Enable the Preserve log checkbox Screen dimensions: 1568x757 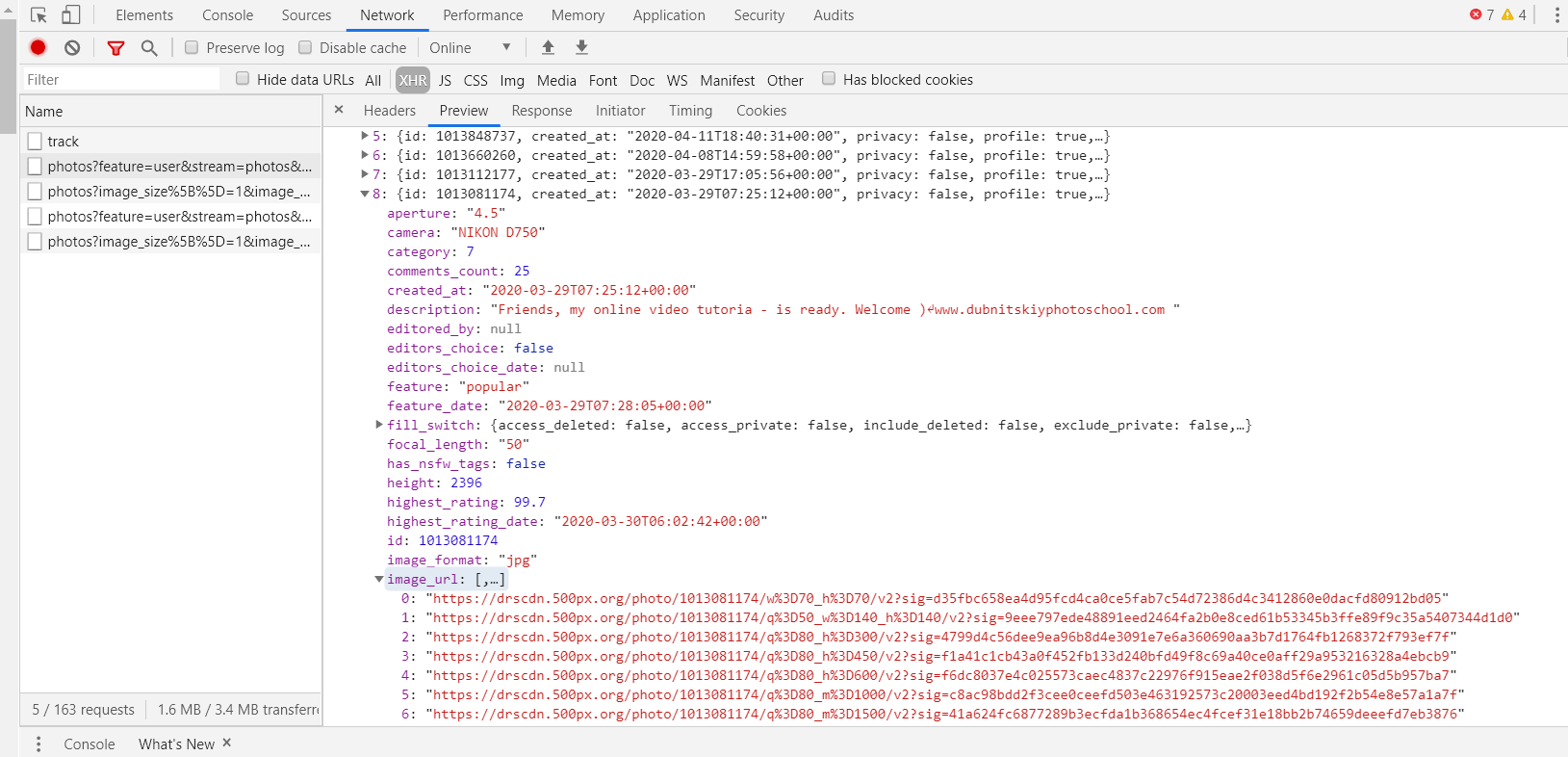pos(192,47)
